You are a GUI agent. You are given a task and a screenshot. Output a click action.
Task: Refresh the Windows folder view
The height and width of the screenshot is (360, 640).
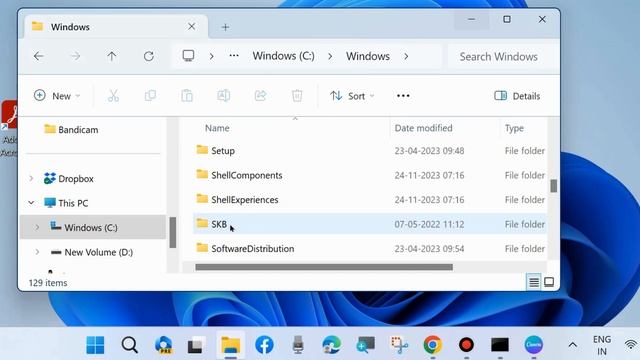(149, 56)
